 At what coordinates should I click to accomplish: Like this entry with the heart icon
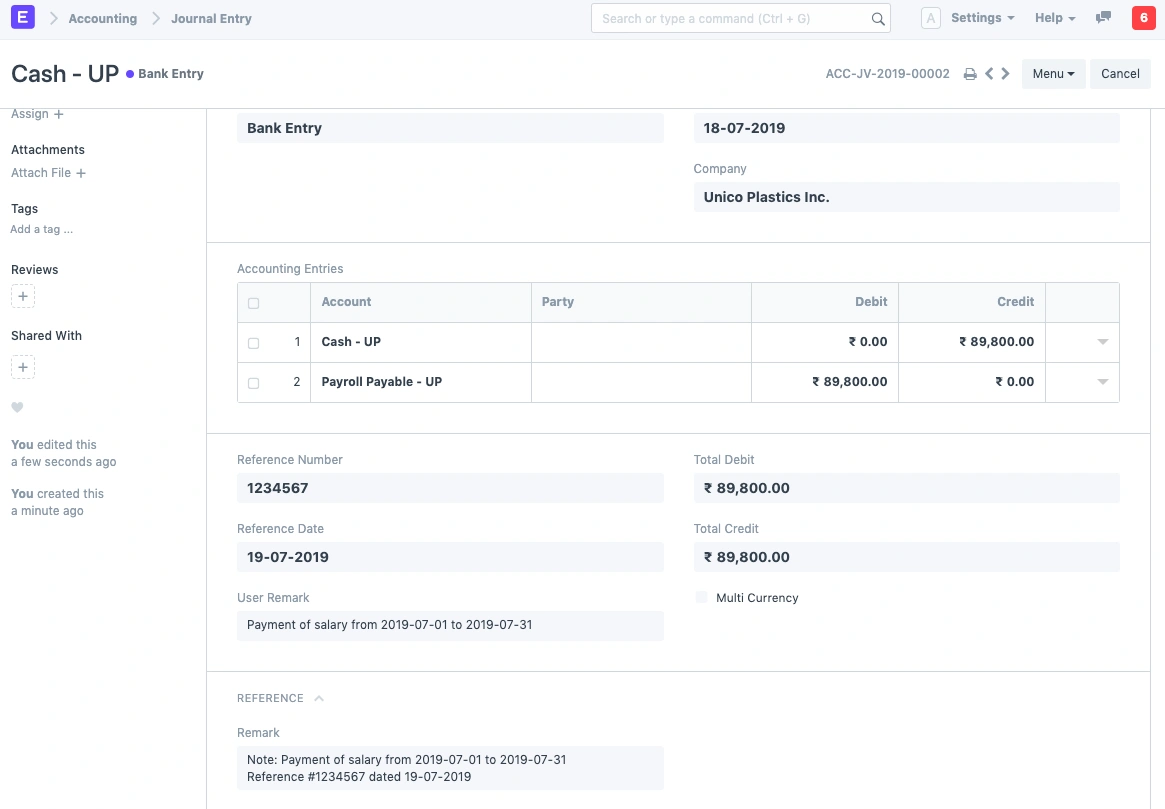tap(17, 407)
